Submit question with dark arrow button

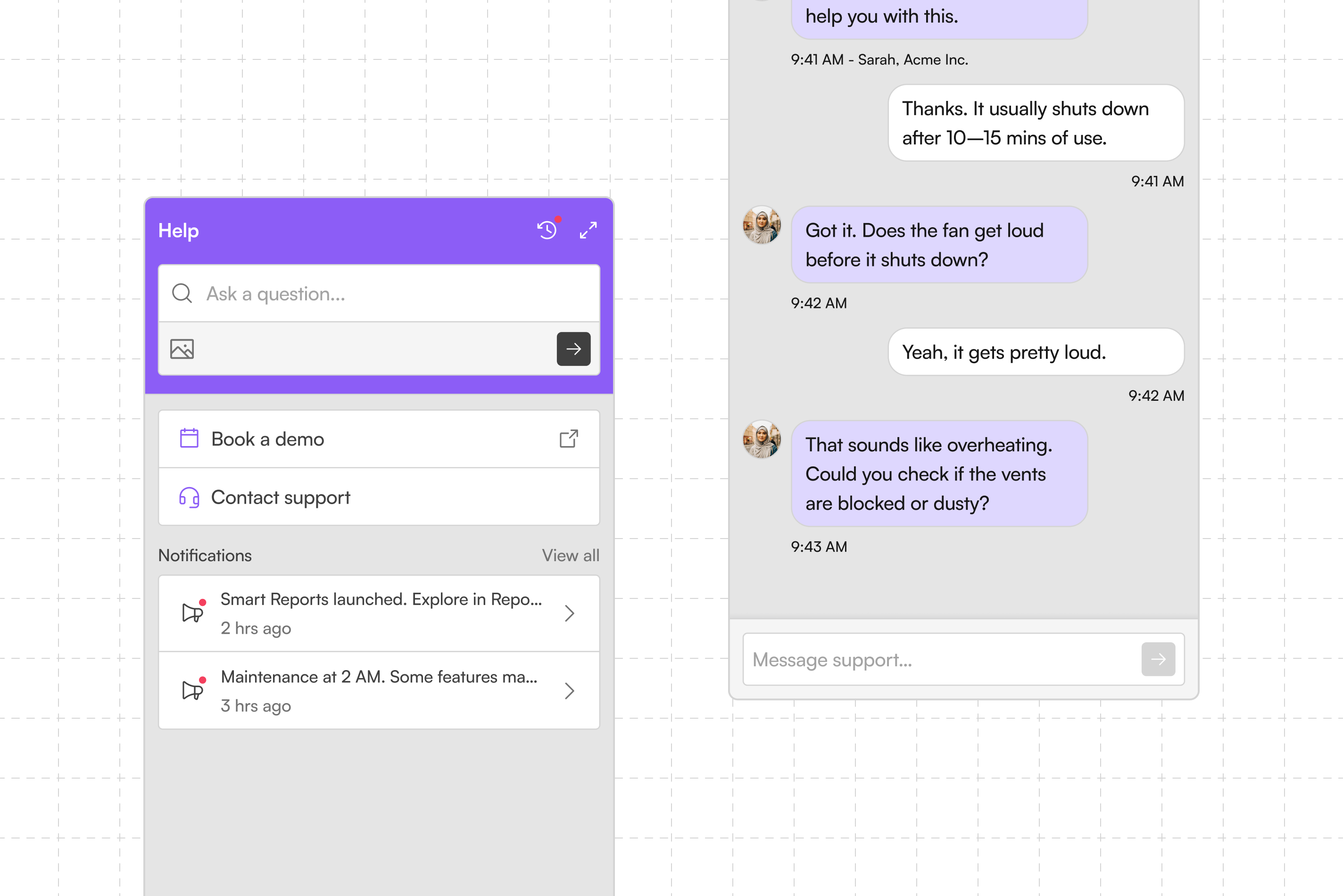click(573, 348)
